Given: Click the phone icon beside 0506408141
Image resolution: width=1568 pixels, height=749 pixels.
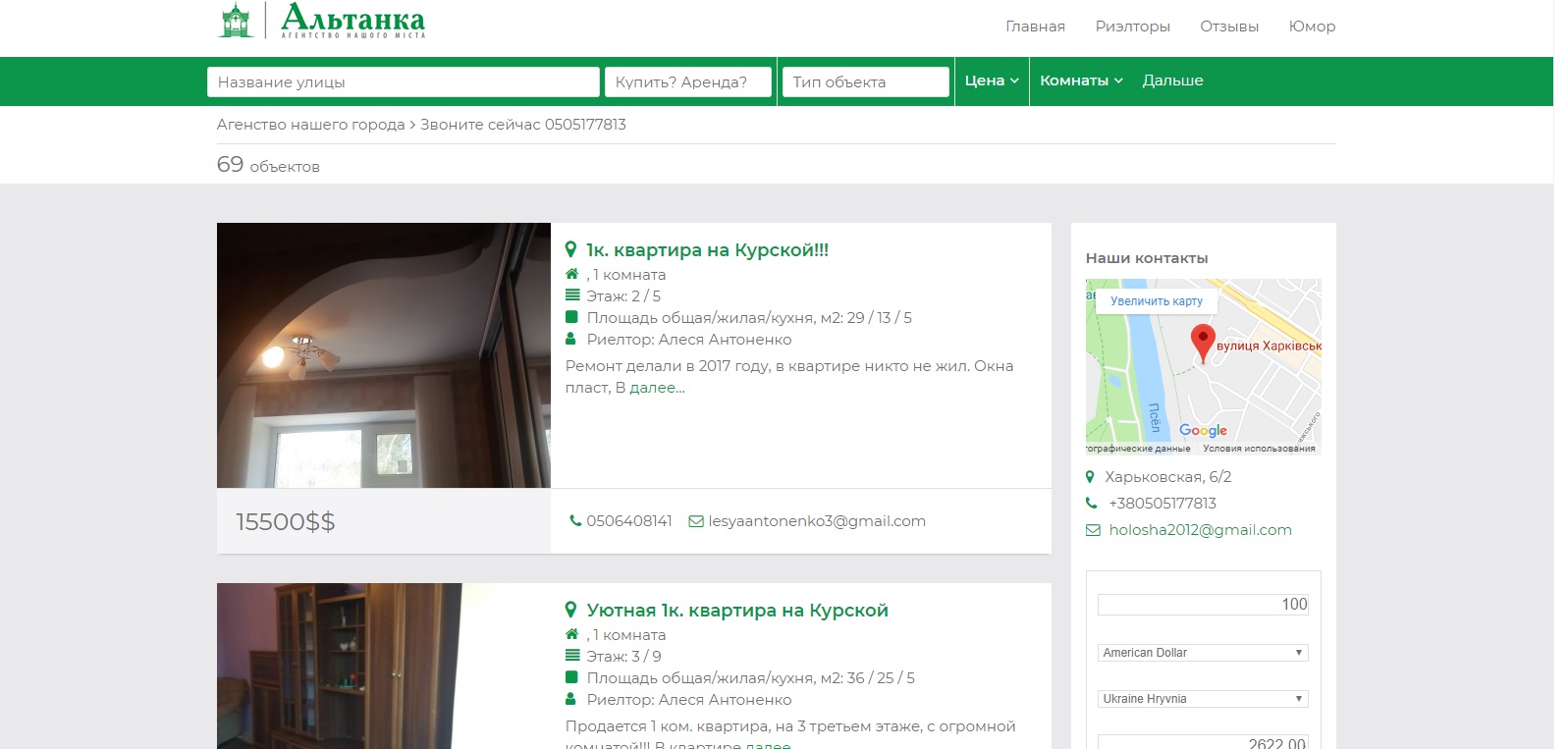Looking at the screenshot, I should tap(575, 521).
